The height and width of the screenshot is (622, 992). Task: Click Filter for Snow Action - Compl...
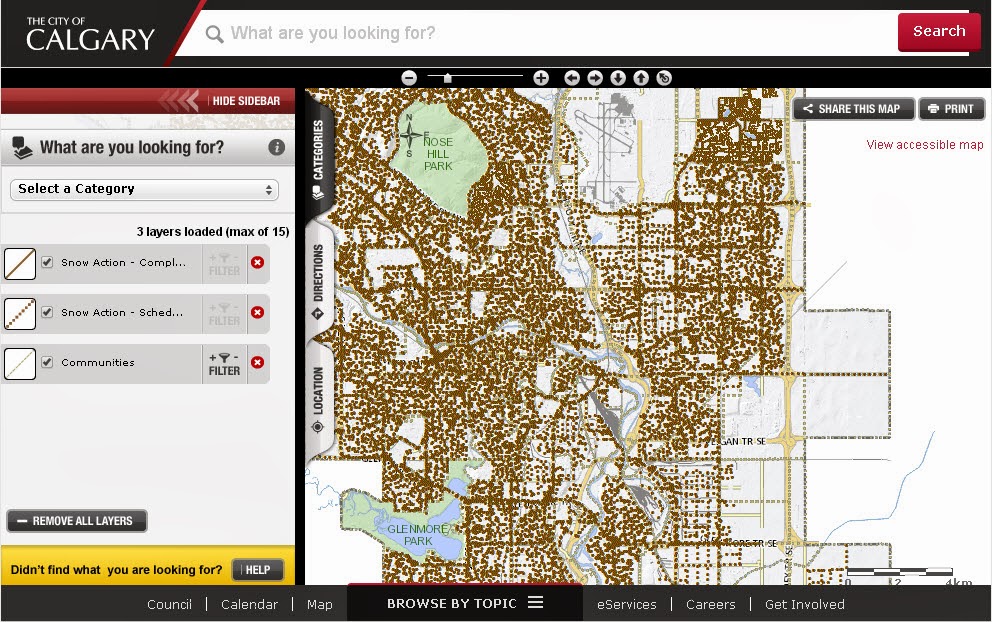click(224, 264)
